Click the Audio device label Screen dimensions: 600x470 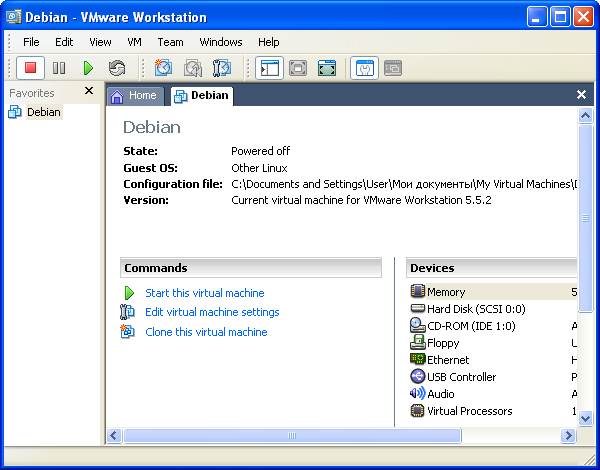coord(441,394)
